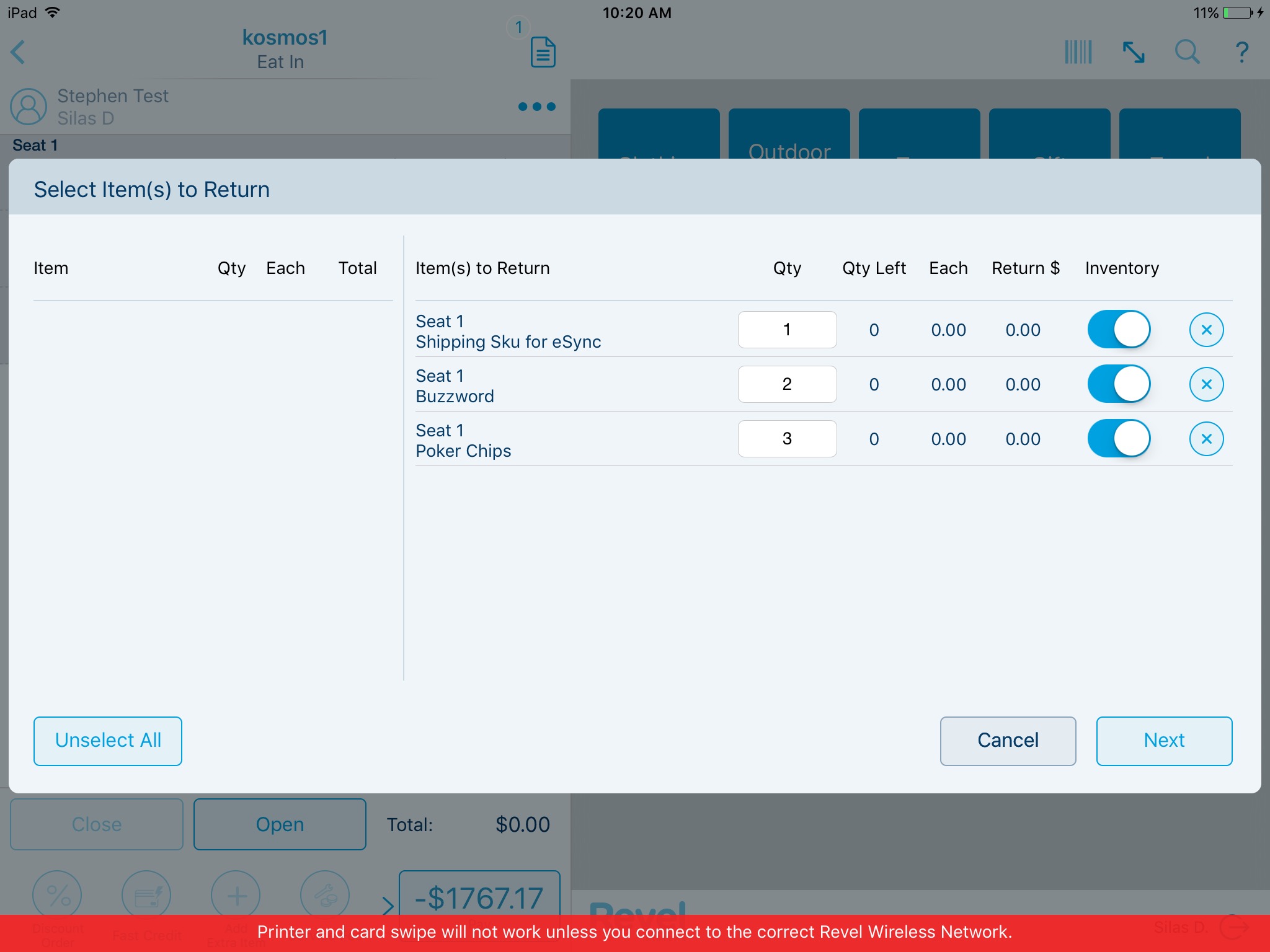Tap the 'Return $' column header

1026,268
